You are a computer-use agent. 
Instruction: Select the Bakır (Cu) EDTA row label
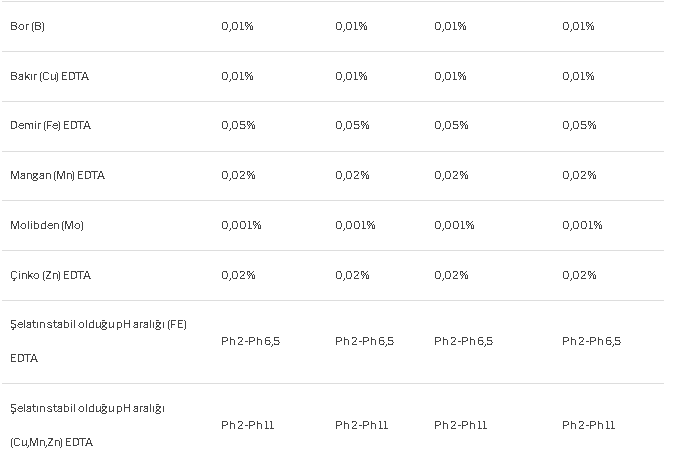pyautogui.click(x=49, y=76)
